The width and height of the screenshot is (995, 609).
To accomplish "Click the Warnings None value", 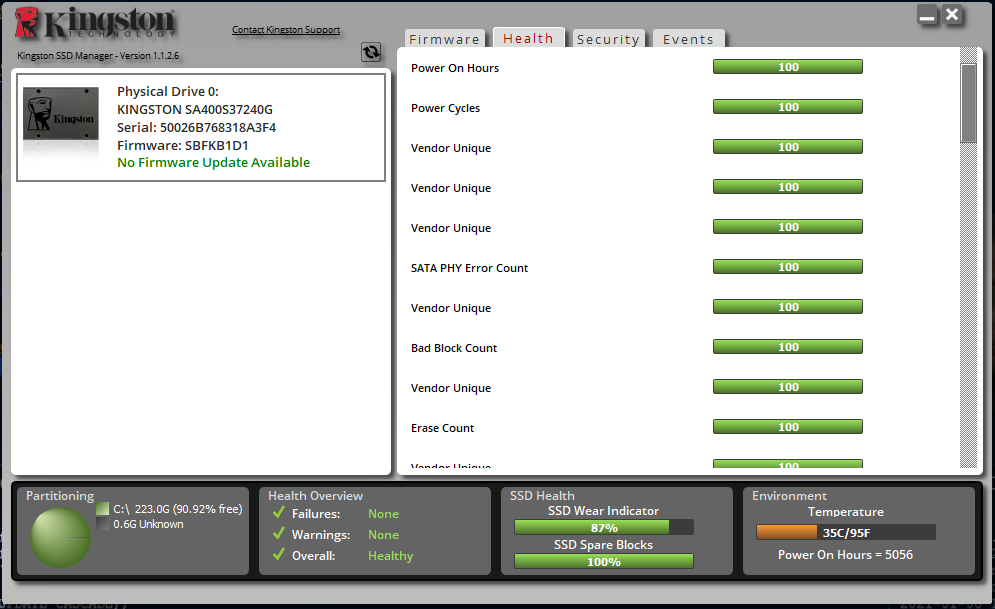I will tap(383, 535).
